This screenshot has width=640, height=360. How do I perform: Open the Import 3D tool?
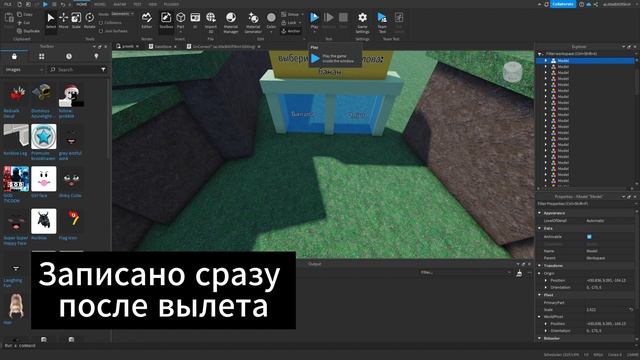click(x=211, y=22)
